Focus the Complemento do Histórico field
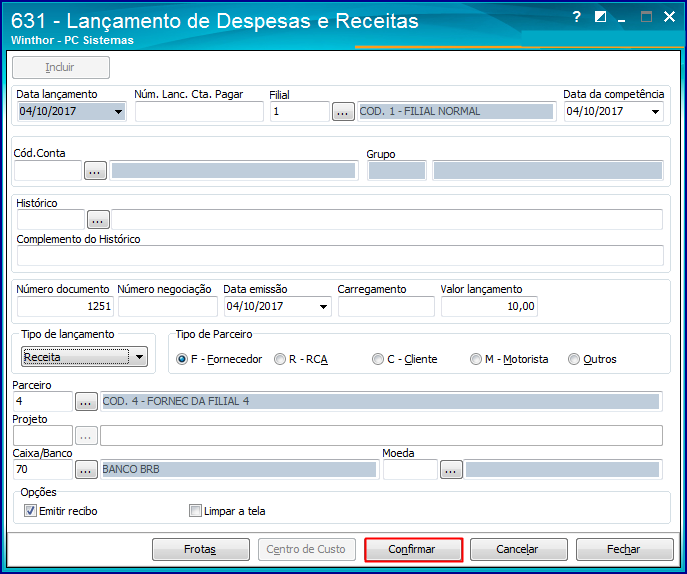Image resolution: width=687 pixels, height=574 pixels. point(340,255)
